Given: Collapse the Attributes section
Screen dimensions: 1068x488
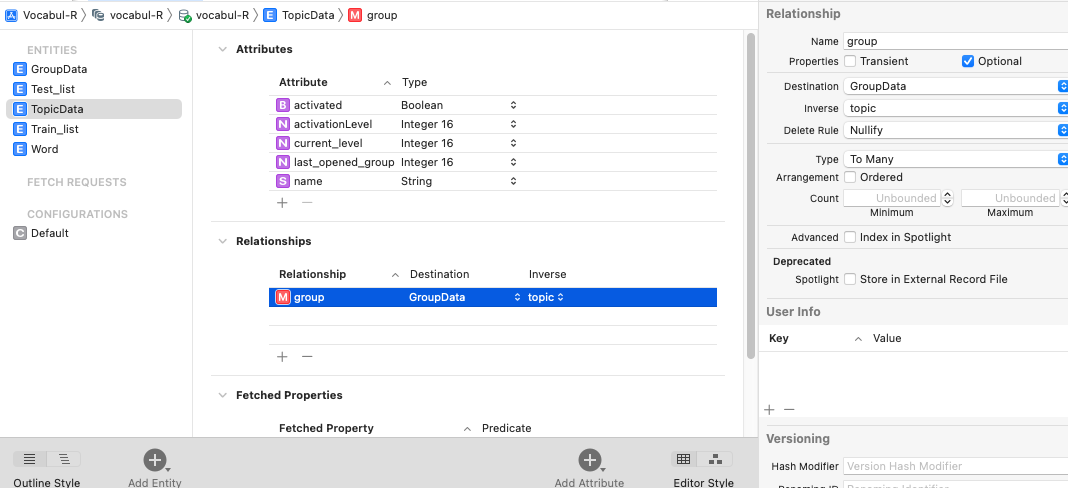Looking at the screenshot, I should 222,49.
